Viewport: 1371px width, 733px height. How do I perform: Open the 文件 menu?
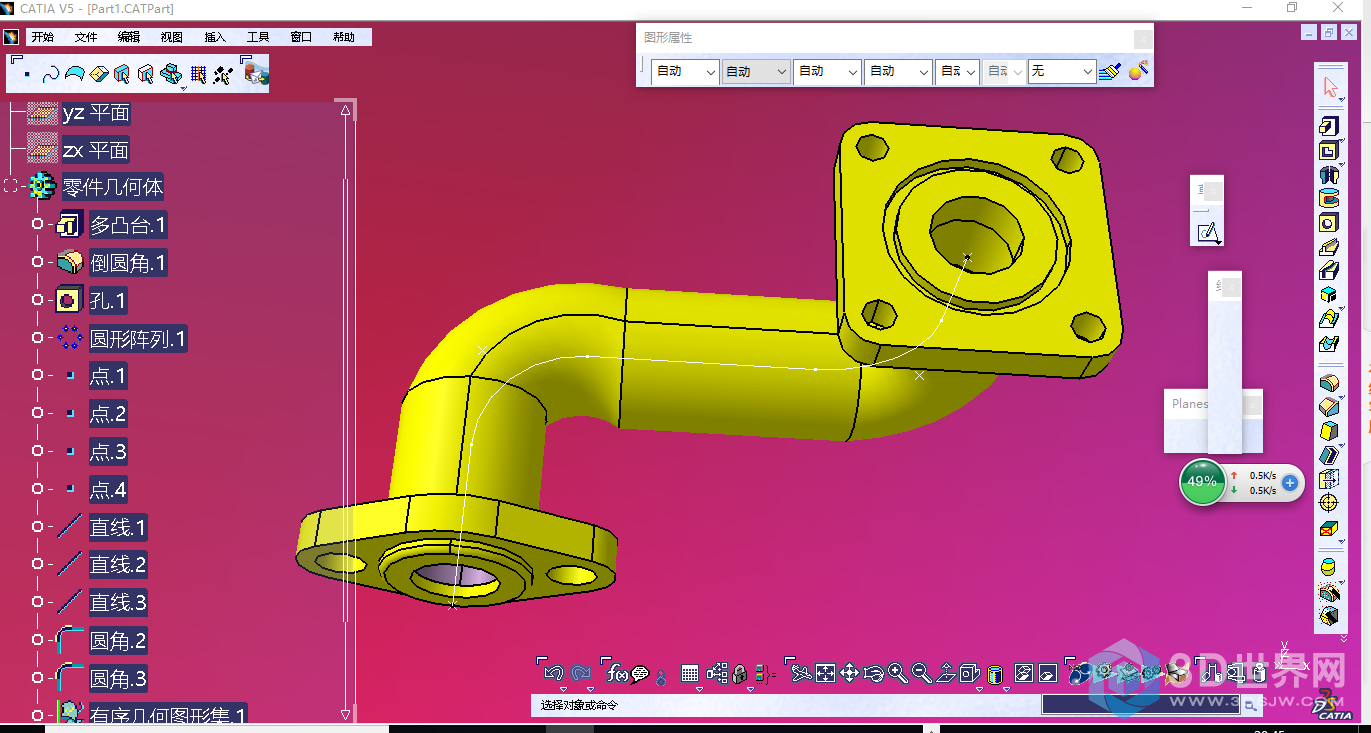pyautogui.click(x=86, y=37)
